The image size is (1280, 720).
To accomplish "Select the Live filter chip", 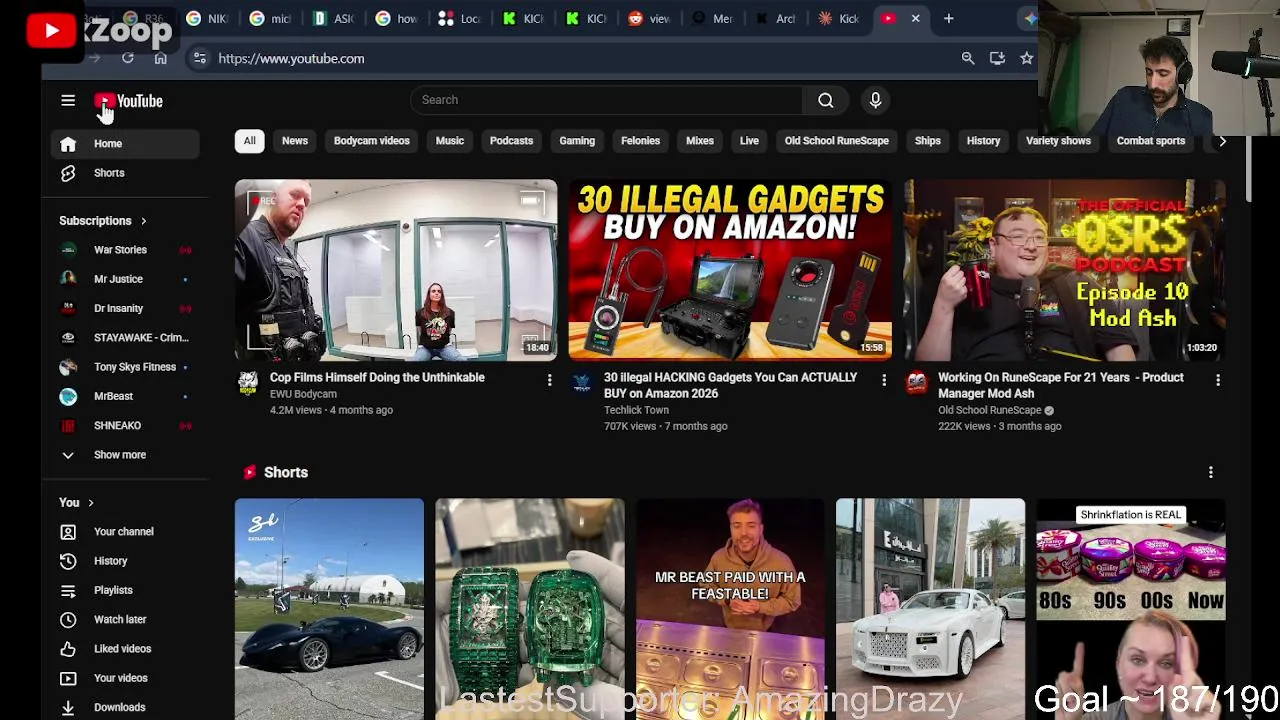I will click(x=749, y=141).
